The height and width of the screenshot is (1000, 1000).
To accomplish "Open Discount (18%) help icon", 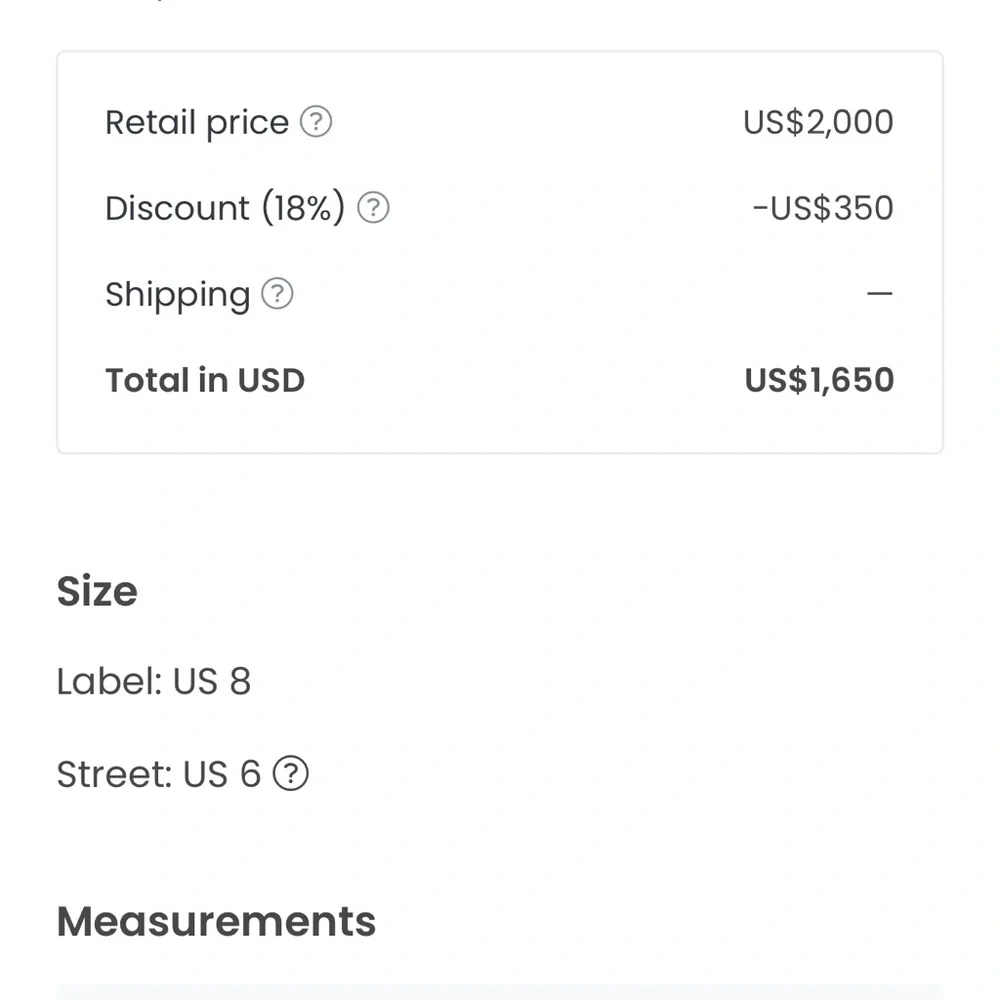I will click(x=373, y=207).
